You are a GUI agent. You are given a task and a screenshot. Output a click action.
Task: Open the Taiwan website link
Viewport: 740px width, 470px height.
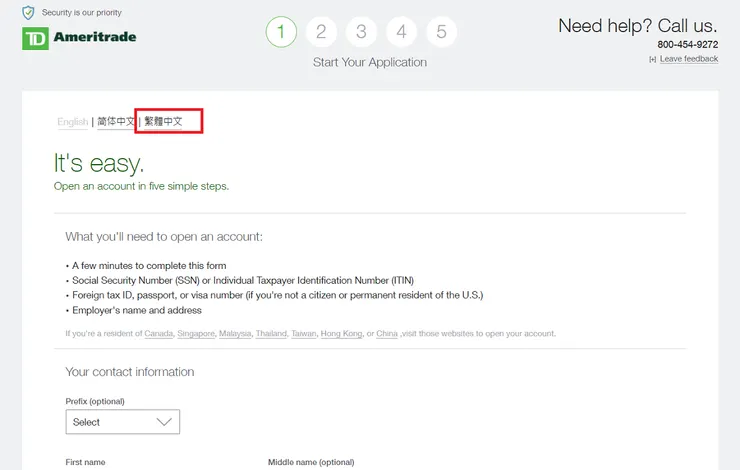coord(303,334)
